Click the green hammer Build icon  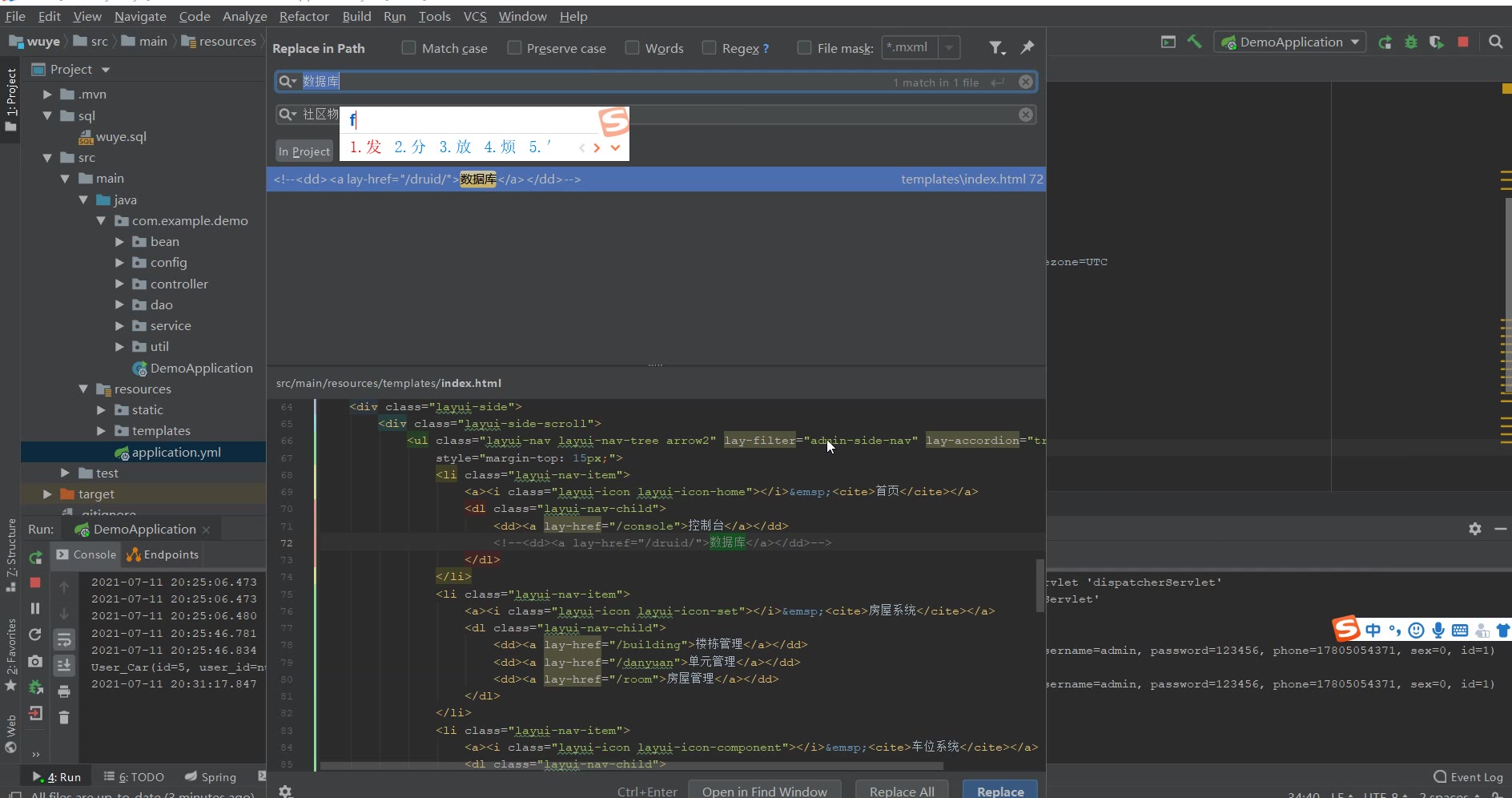(1194, 42)
